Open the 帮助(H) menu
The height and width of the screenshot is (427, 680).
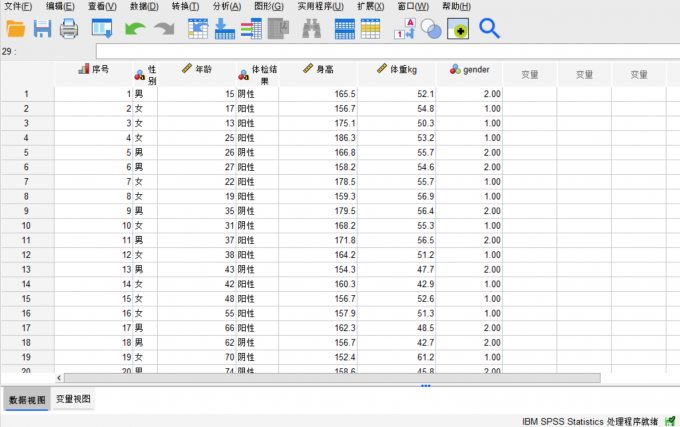456,7
